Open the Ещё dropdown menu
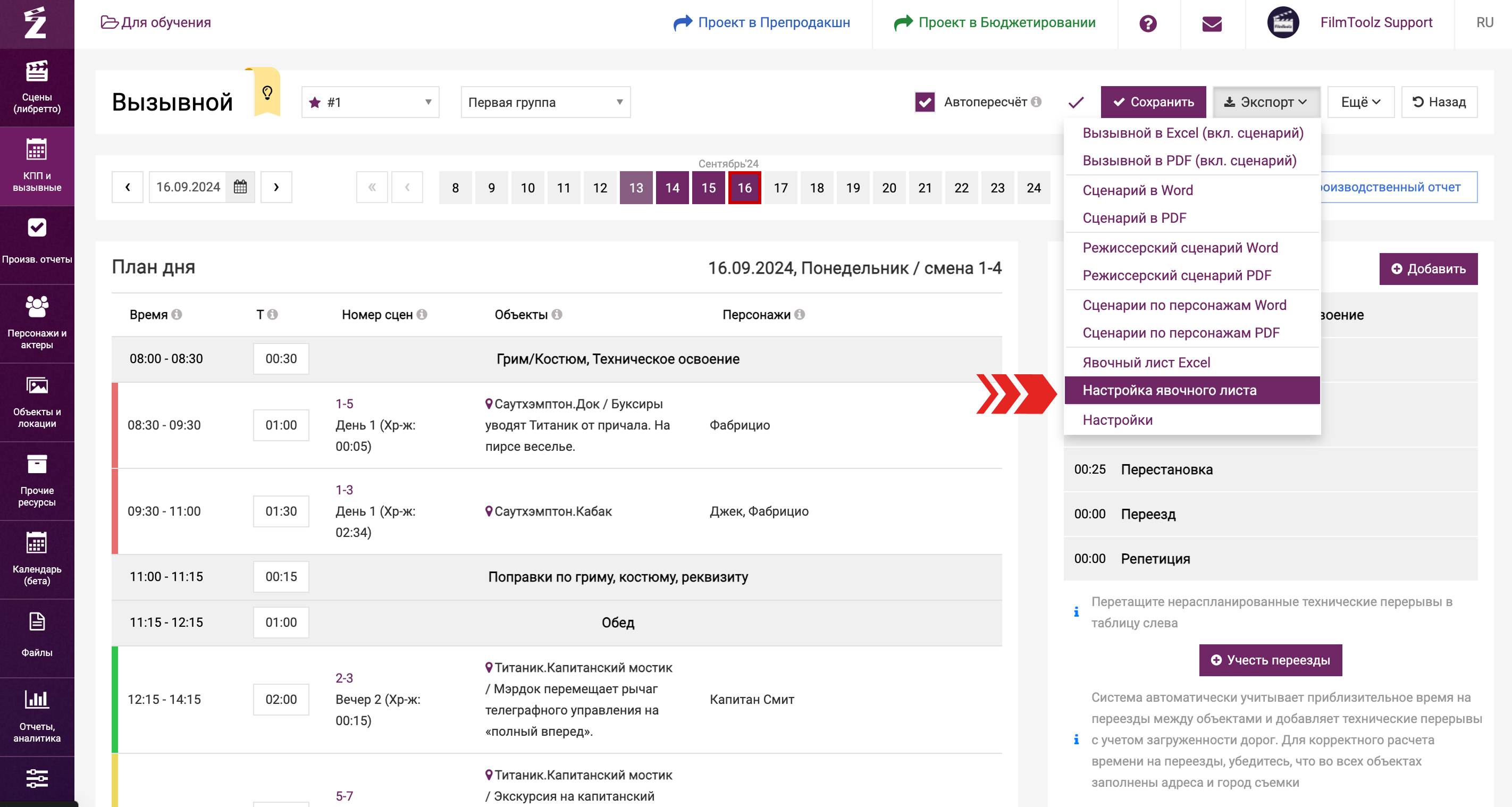The image size is (1512, 807). [1360, 102]
